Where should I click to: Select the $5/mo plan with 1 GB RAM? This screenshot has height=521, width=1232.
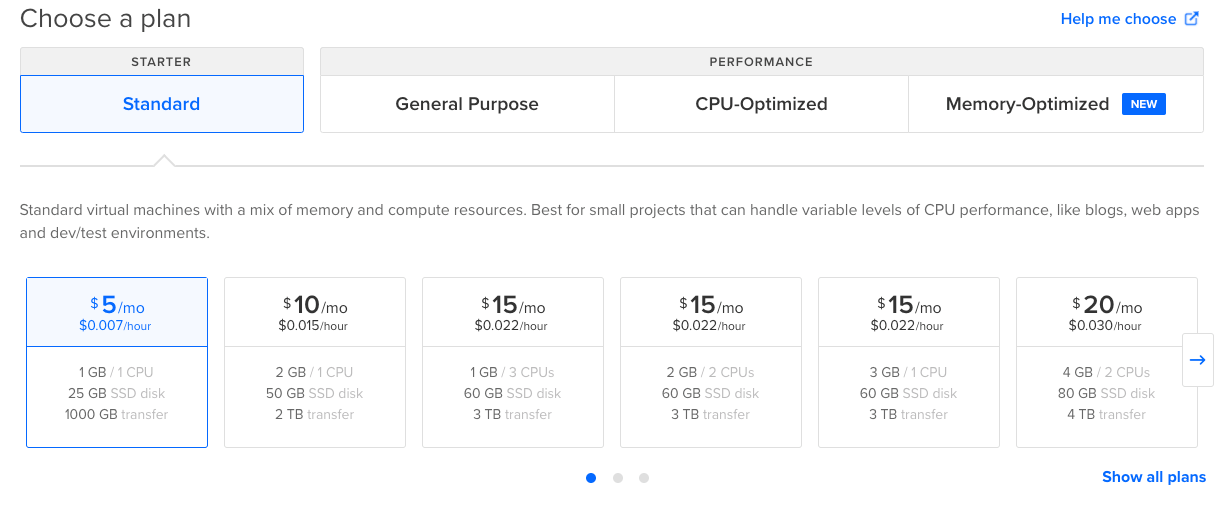[x=117, y=362]
